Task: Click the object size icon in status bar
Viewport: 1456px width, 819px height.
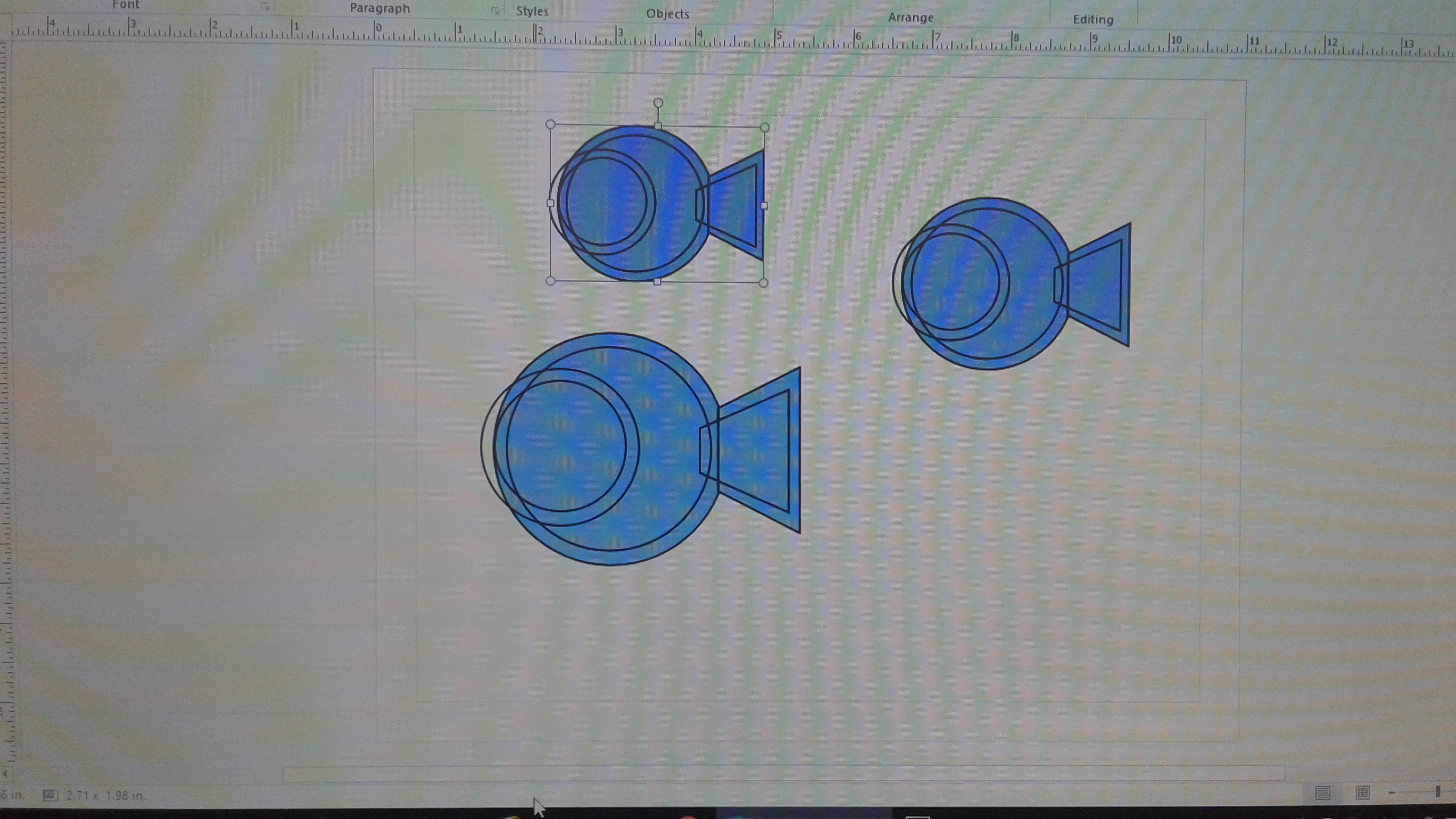Action: (50, 795)
